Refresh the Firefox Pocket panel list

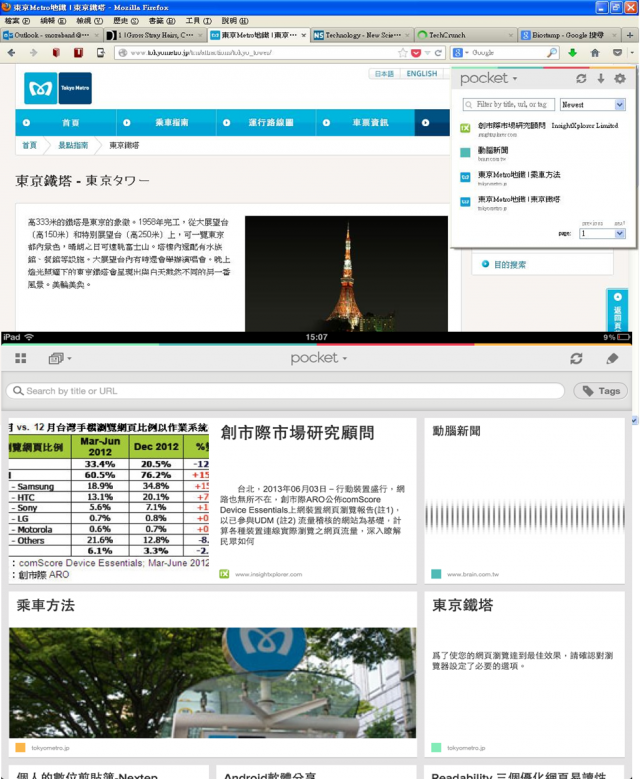tap(581, 79)
